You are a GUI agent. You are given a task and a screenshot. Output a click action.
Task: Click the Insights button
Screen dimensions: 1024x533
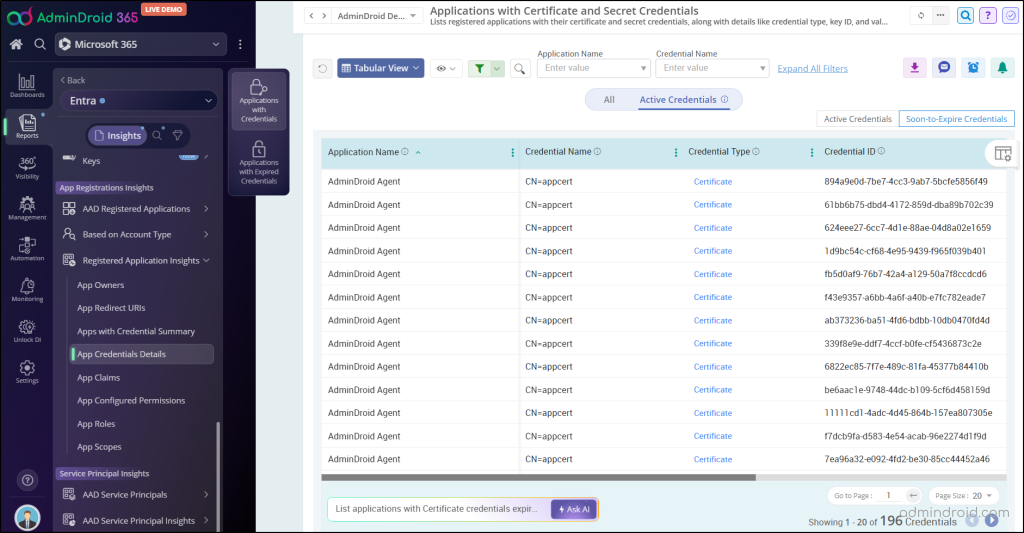click(x=118, y=135)
